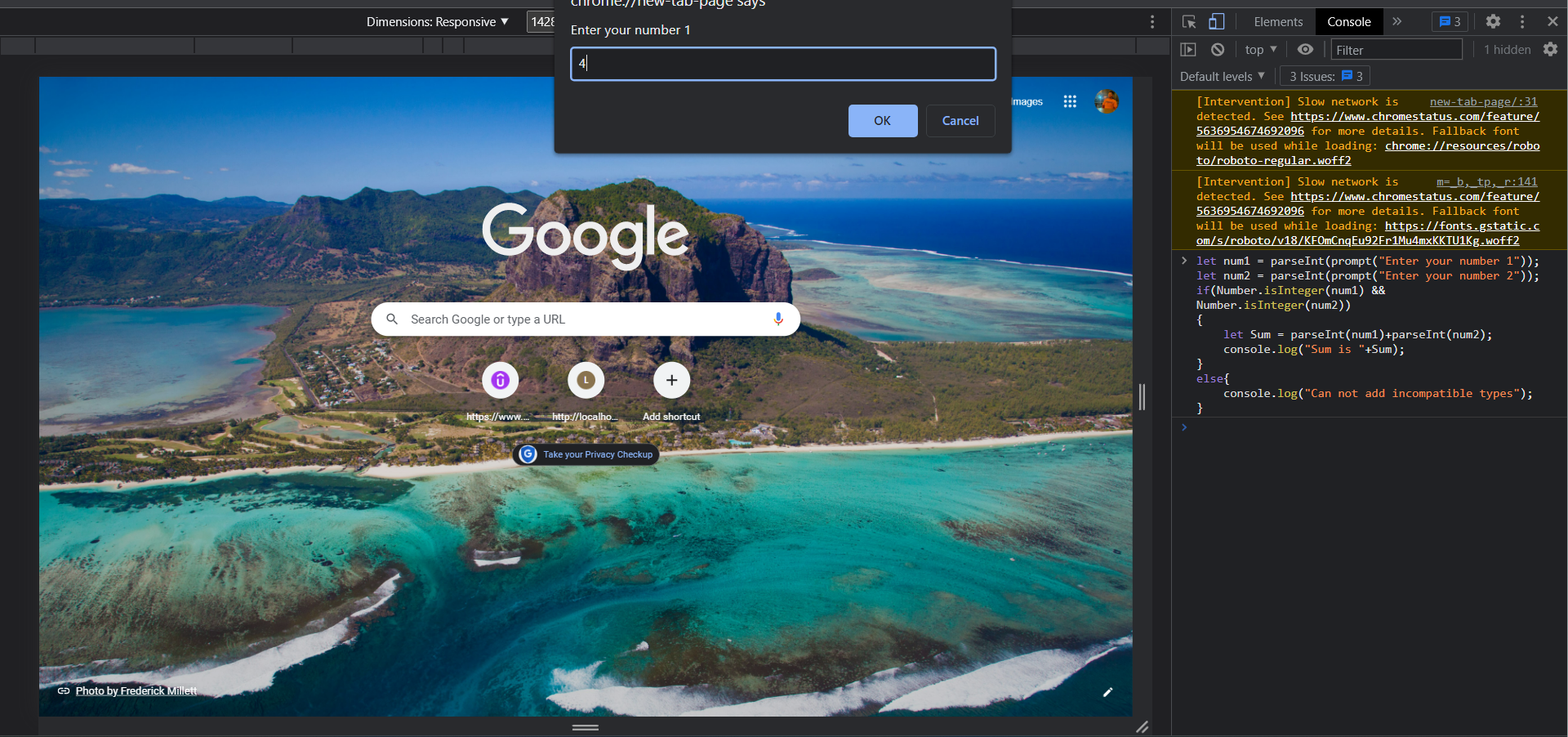This screenshot has width=1568, height=737.
Task: Cancel the prompt dialog
Action: [x=960, y=121]
